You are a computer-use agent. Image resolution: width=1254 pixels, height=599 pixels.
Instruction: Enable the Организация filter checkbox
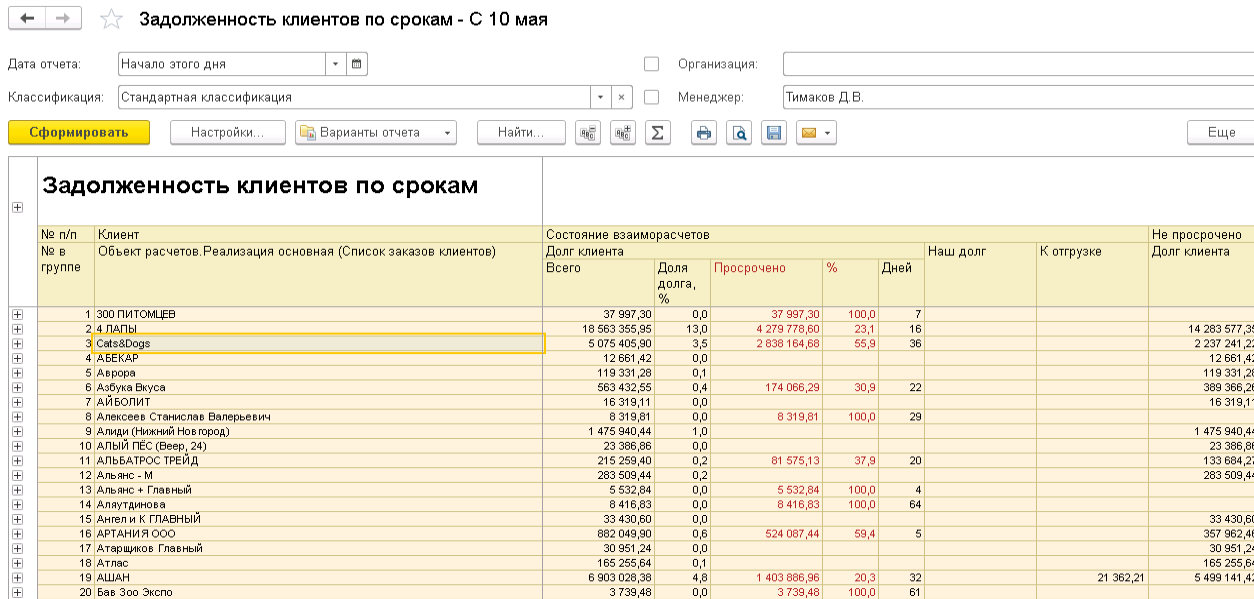coord(652,64)
